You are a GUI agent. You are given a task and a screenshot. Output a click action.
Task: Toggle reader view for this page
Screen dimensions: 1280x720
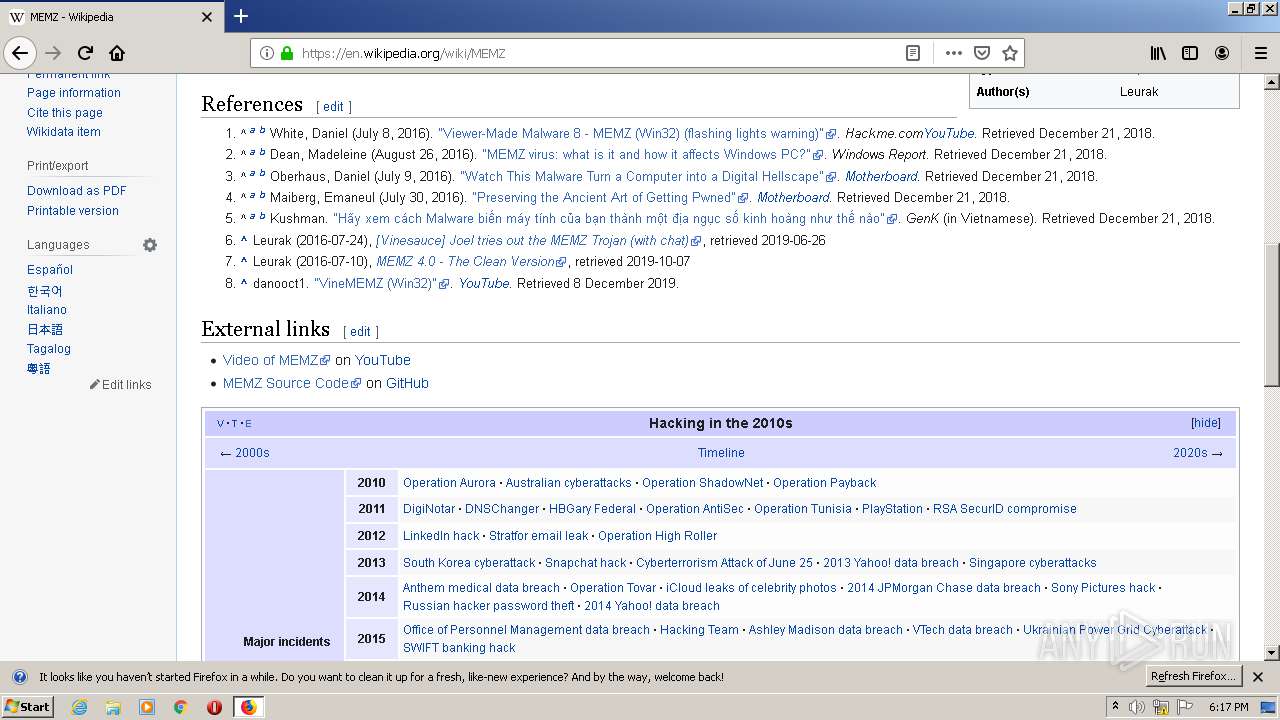click(x=913, y=53)
